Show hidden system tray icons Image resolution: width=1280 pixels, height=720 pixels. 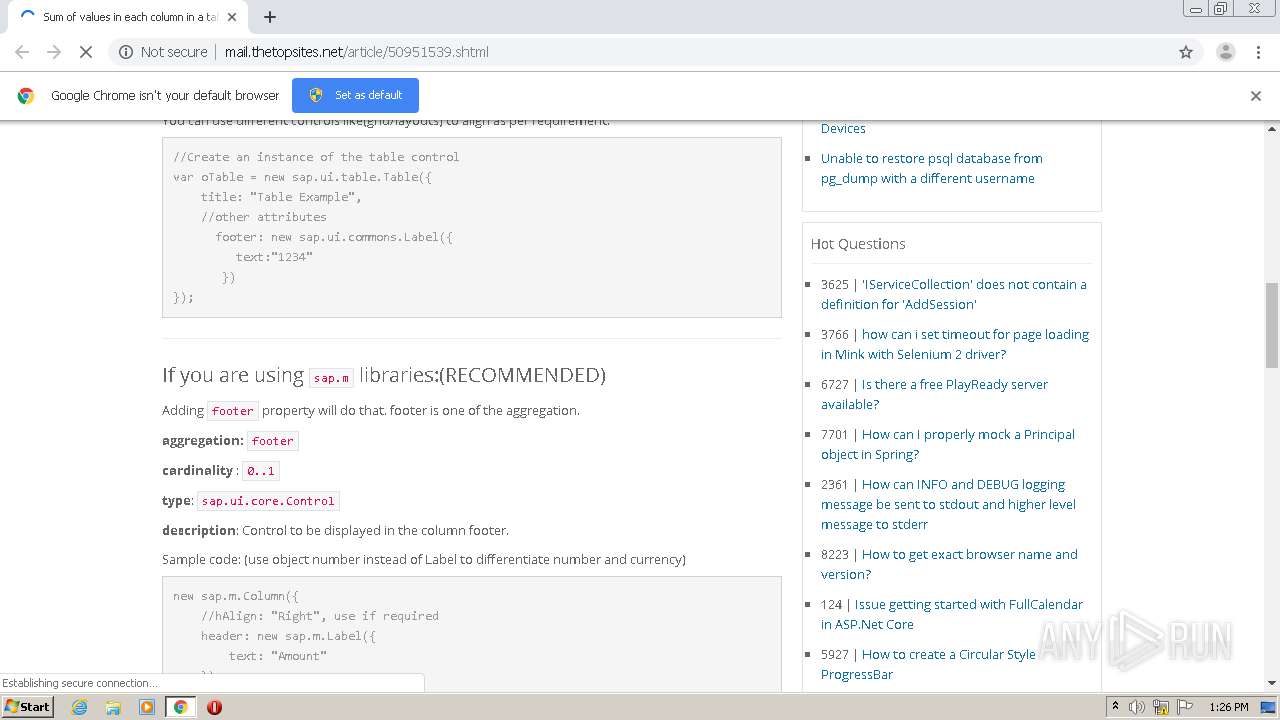pyautogui.click(x=1116, y=707)
